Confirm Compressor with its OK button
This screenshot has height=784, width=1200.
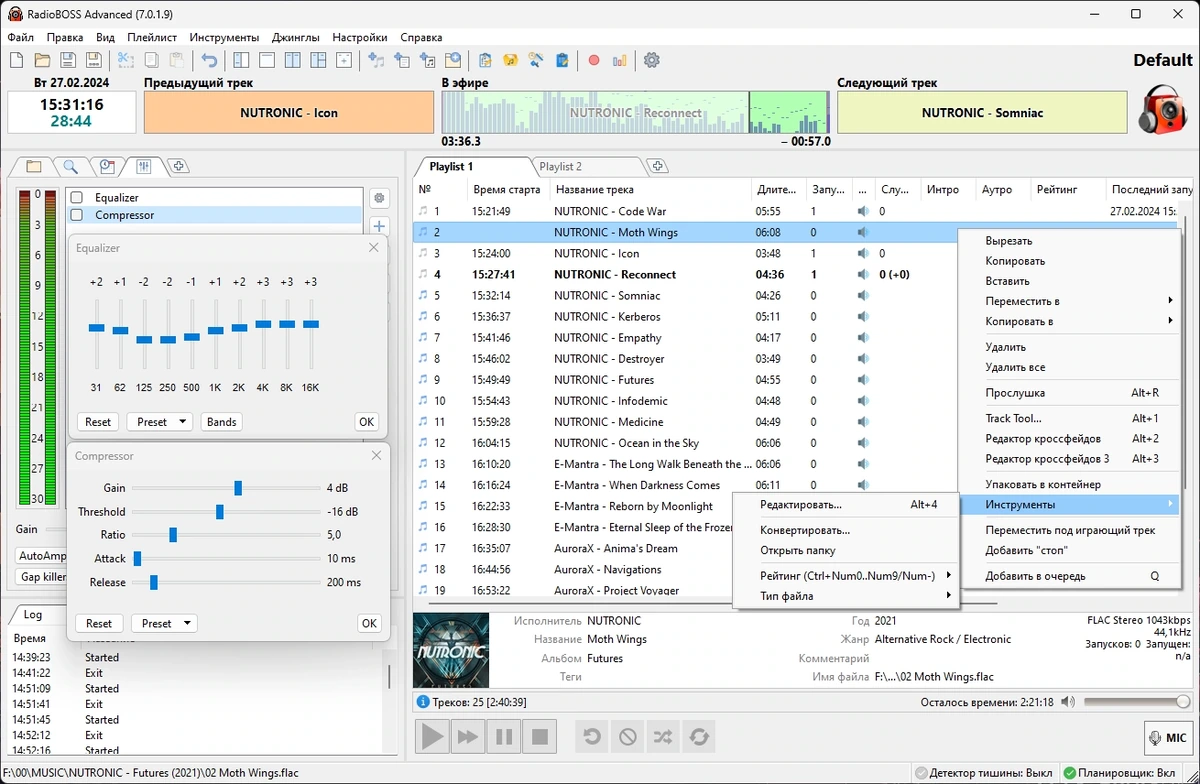[x=369, y=623]
